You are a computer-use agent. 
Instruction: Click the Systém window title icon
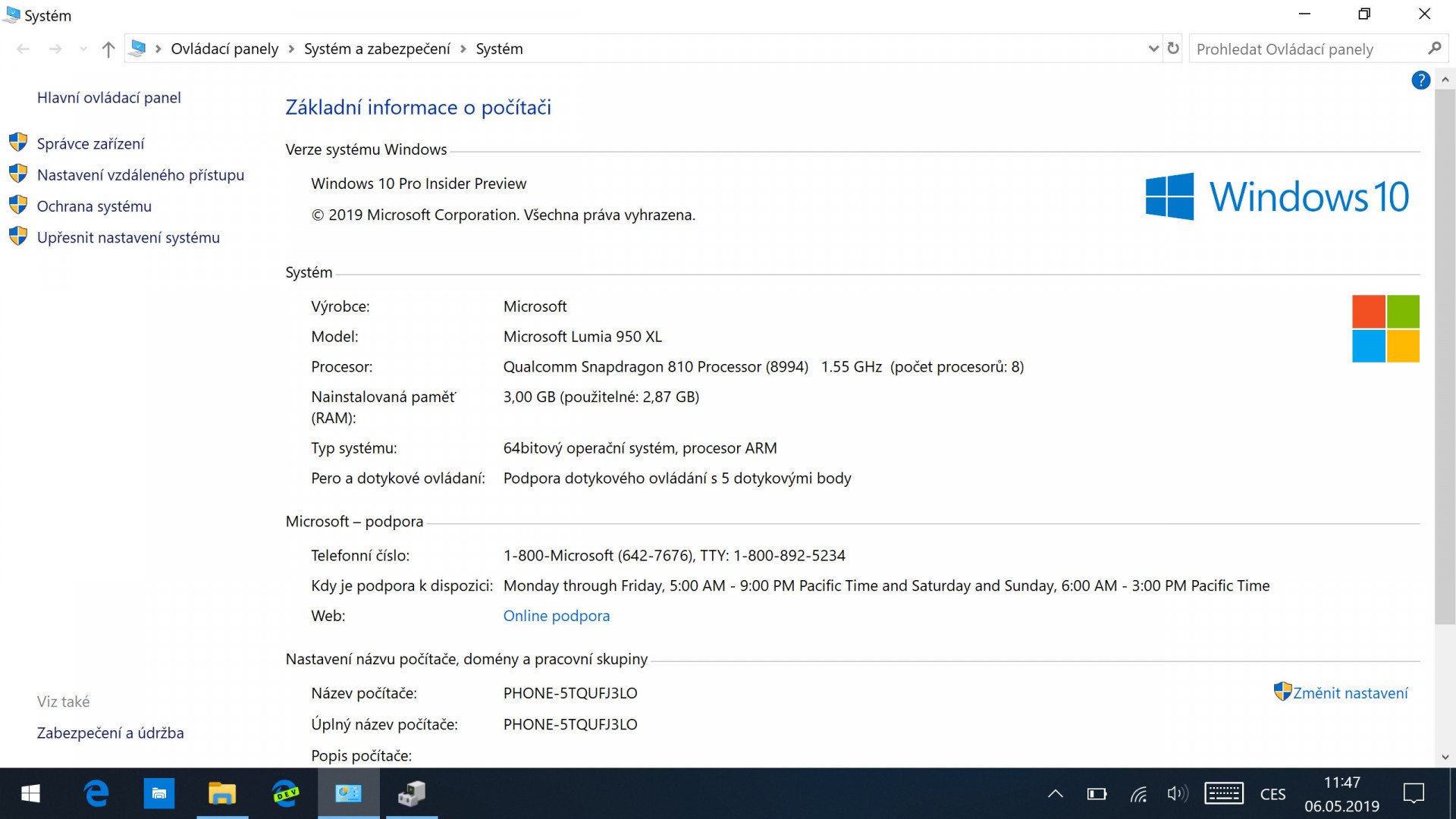(x=11, y=15)
